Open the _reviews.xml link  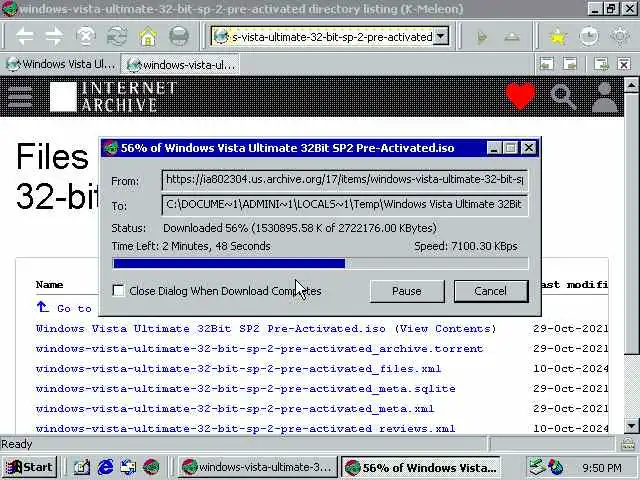(x=245, y=429)
